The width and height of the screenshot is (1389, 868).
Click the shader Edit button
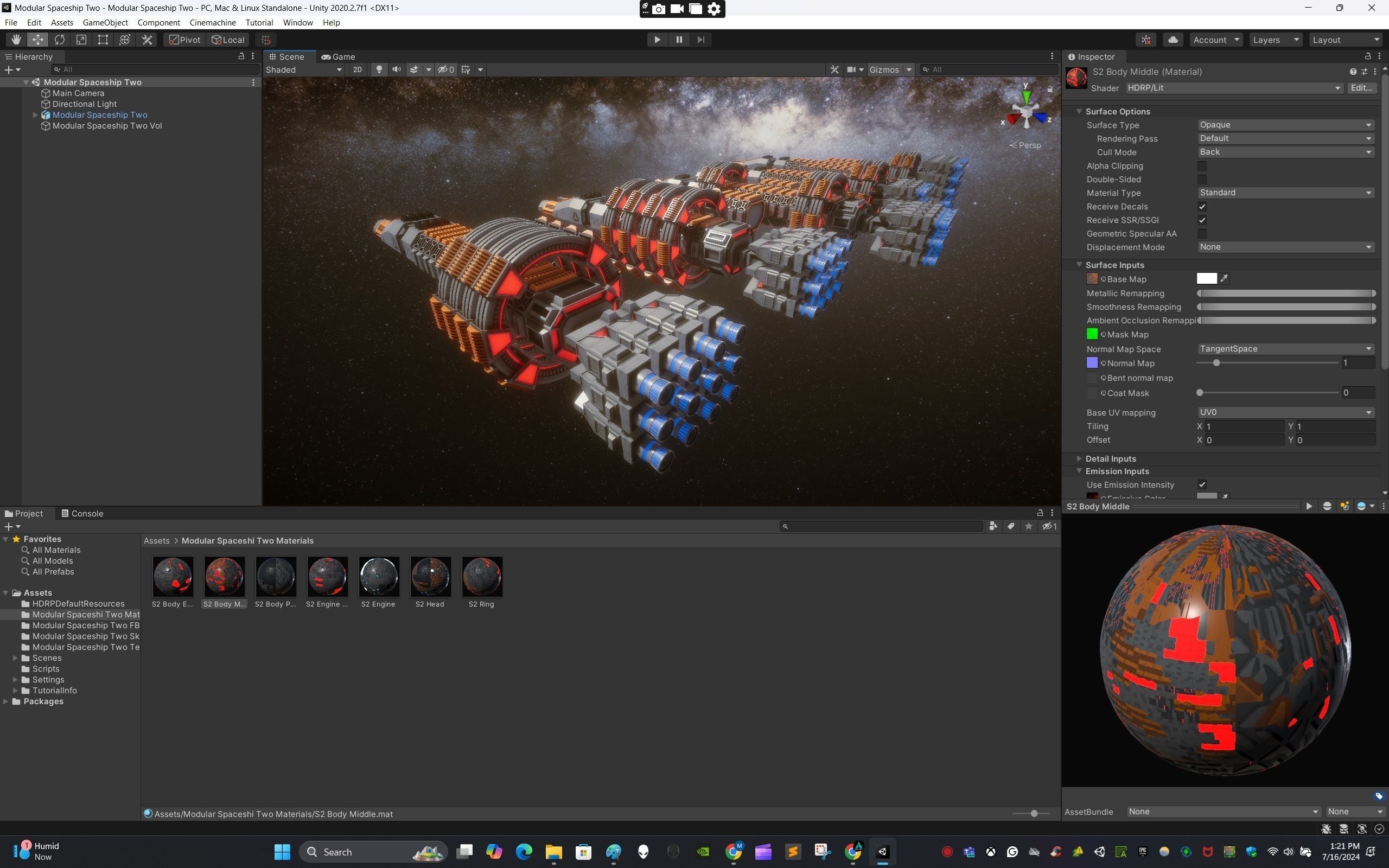[x=1361, y=88]
